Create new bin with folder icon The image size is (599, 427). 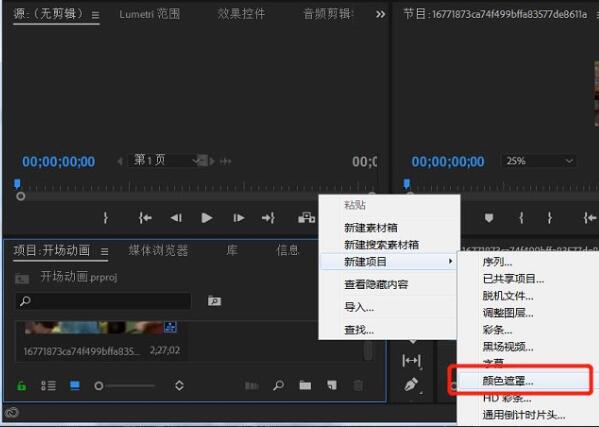coord(305,386)
